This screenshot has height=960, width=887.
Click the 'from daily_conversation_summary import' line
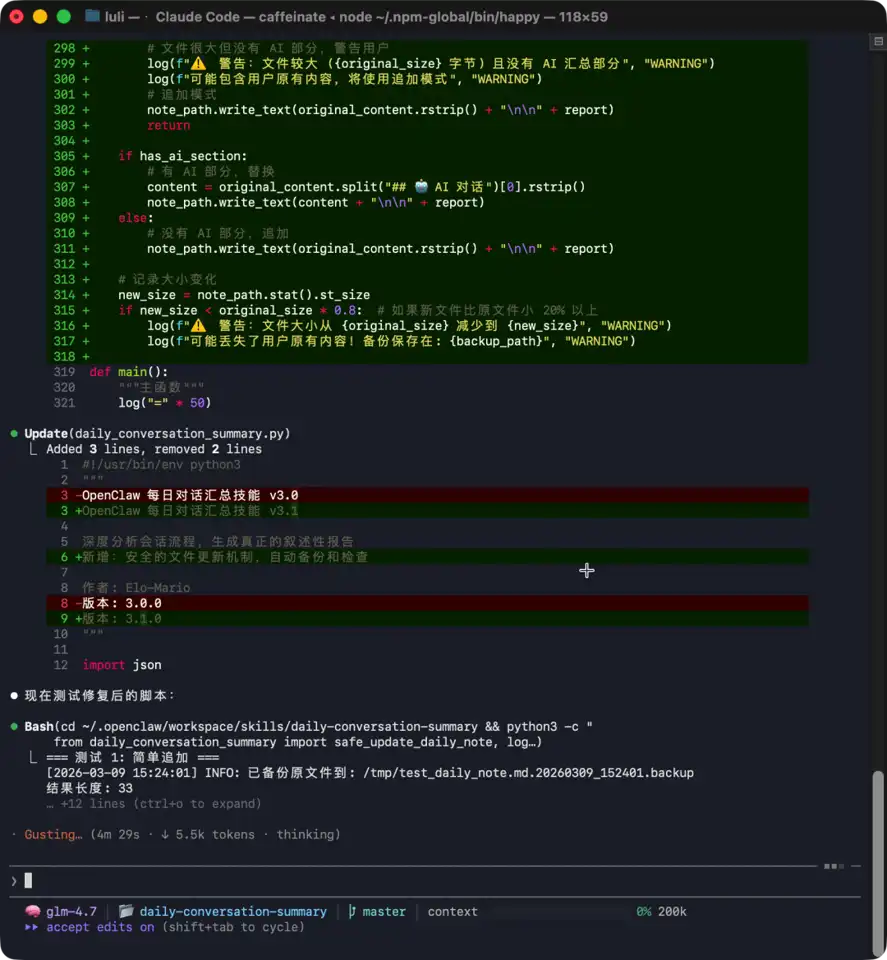click(x=298, y=741)
